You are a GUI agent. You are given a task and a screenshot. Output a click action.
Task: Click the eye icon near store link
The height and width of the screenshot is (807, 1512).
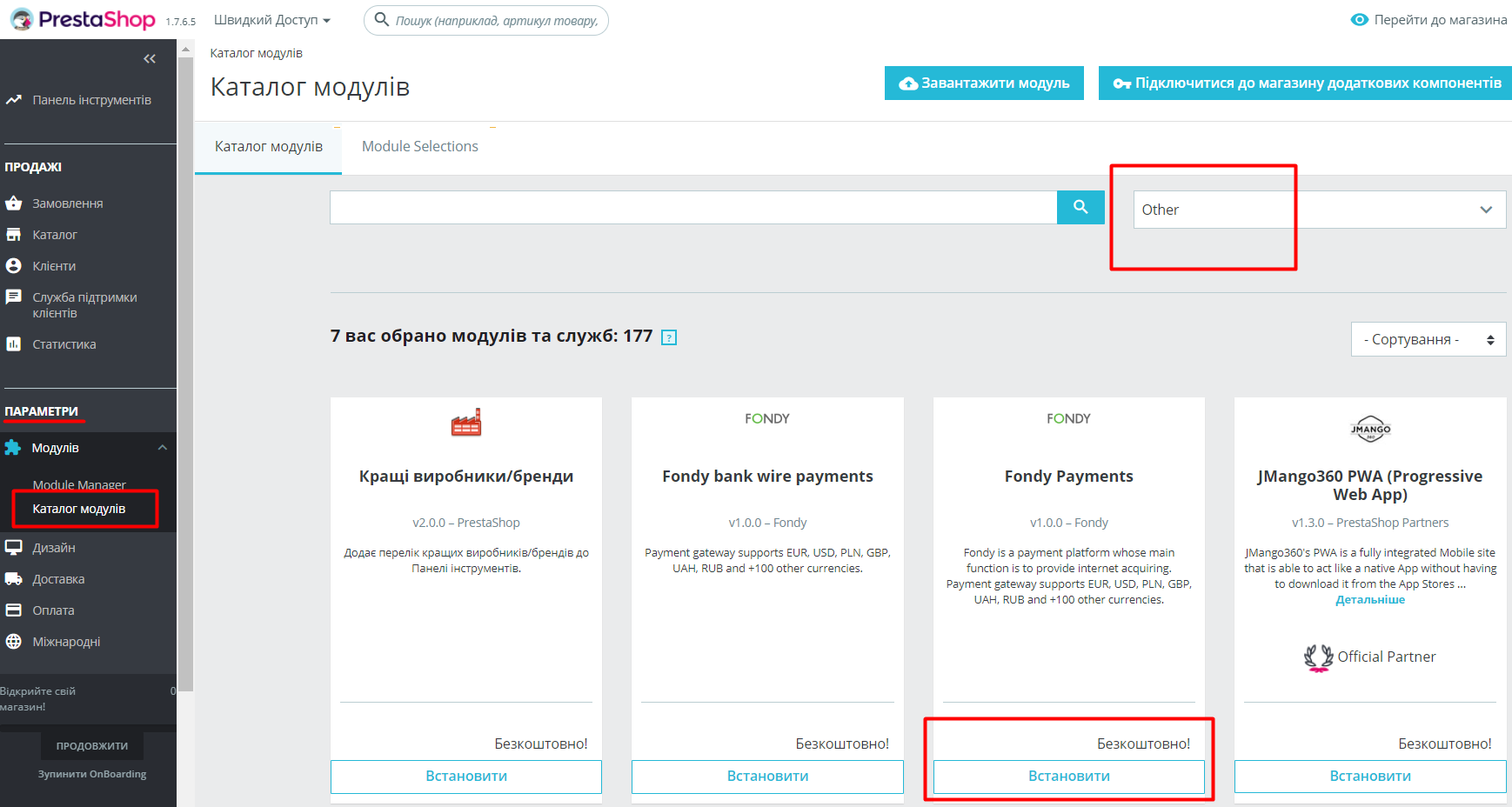[x=1360, y=19]
